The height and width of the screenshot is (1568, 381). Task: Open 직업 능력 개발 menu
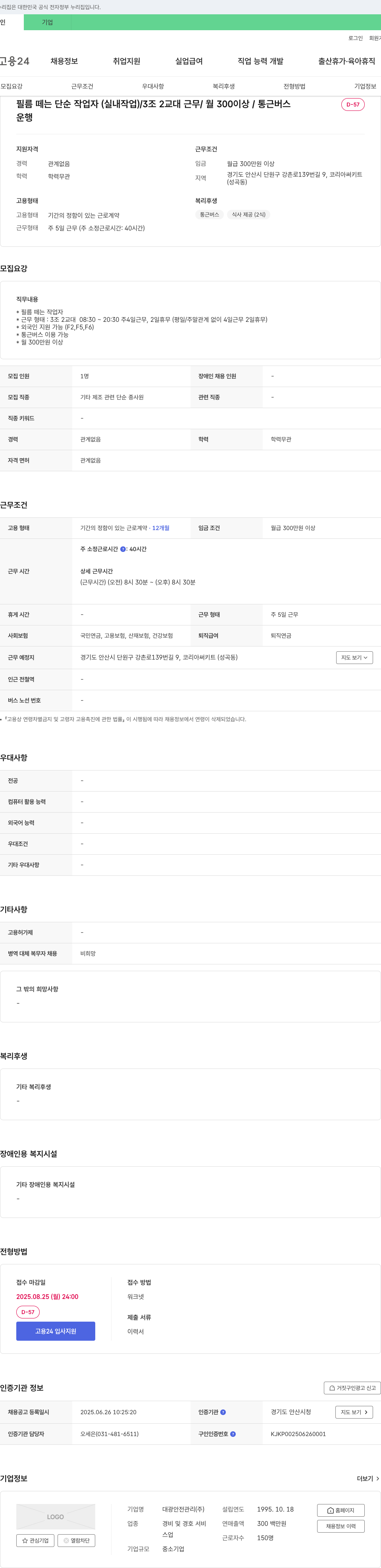coord(260,61)
